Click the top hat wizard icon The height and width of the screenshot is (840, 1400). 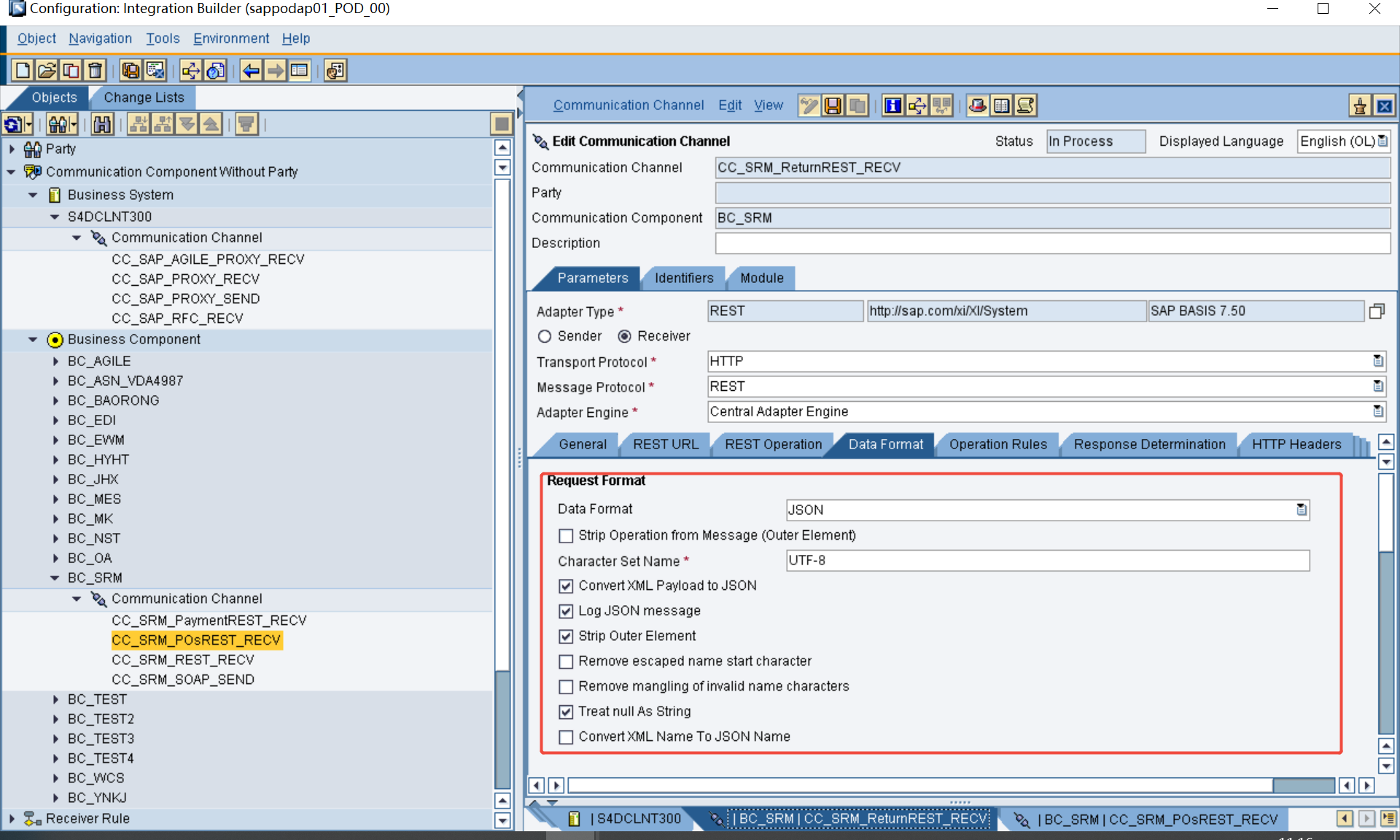pyautogui.click(x=978, y=106)
